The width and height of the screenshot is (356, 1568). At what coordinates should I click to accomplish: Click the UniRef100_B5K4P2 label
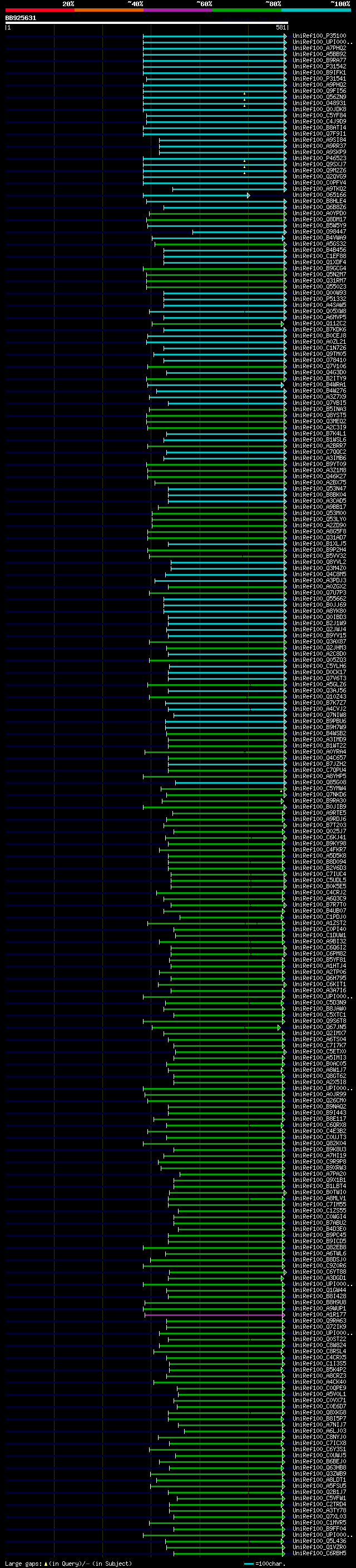click(x=319, y=1369)
